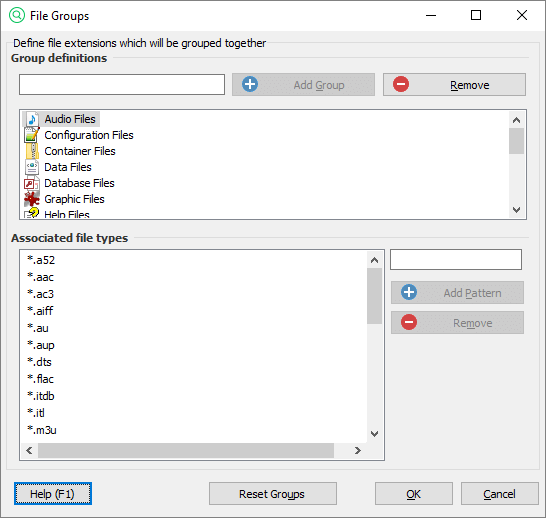The width and height of the screenshot is (546, 518).
Task: Click the red minus icon on group Remove
Action: [x=401, y=84]
